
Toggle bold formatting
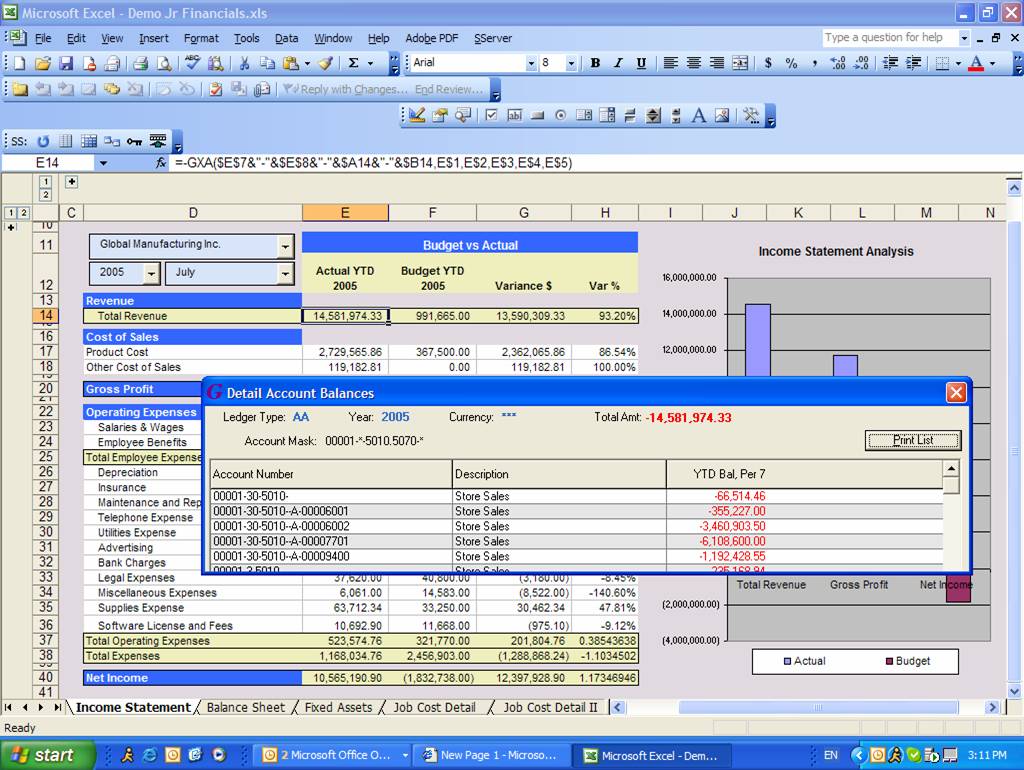(x=595, y=63)
